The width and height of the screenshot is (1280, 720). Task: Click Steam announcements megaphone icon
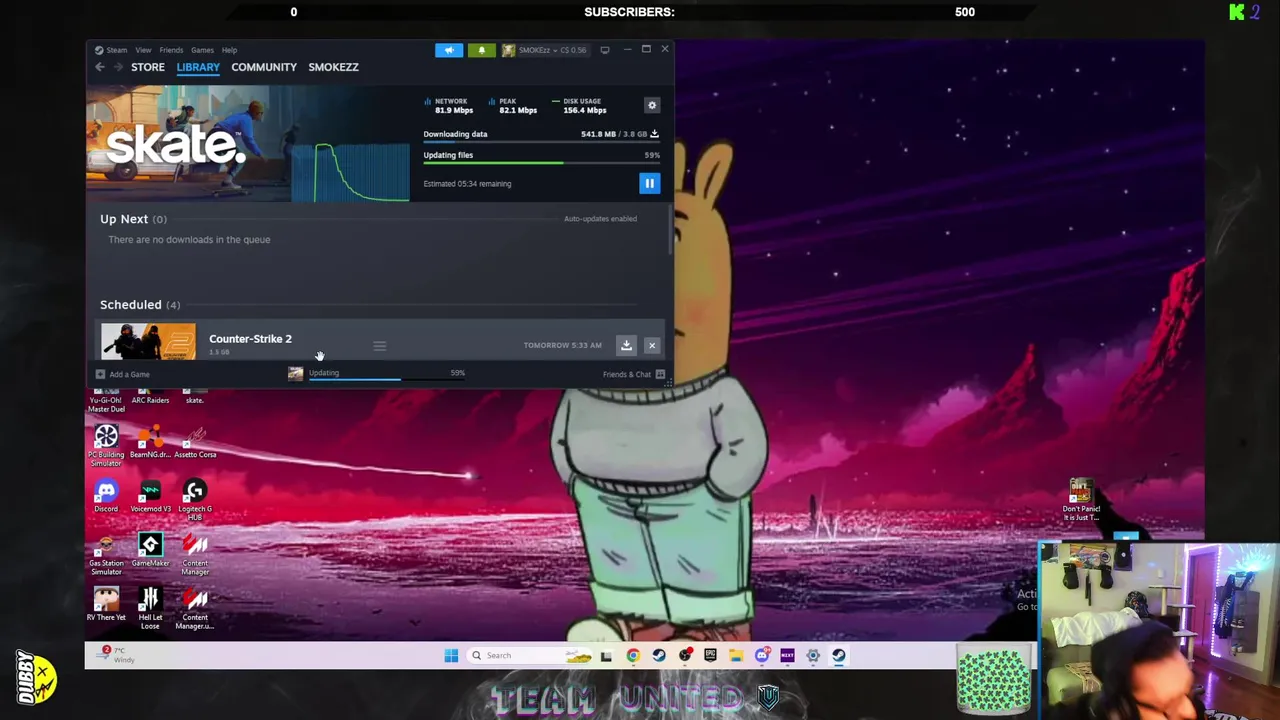click(449, 50)
